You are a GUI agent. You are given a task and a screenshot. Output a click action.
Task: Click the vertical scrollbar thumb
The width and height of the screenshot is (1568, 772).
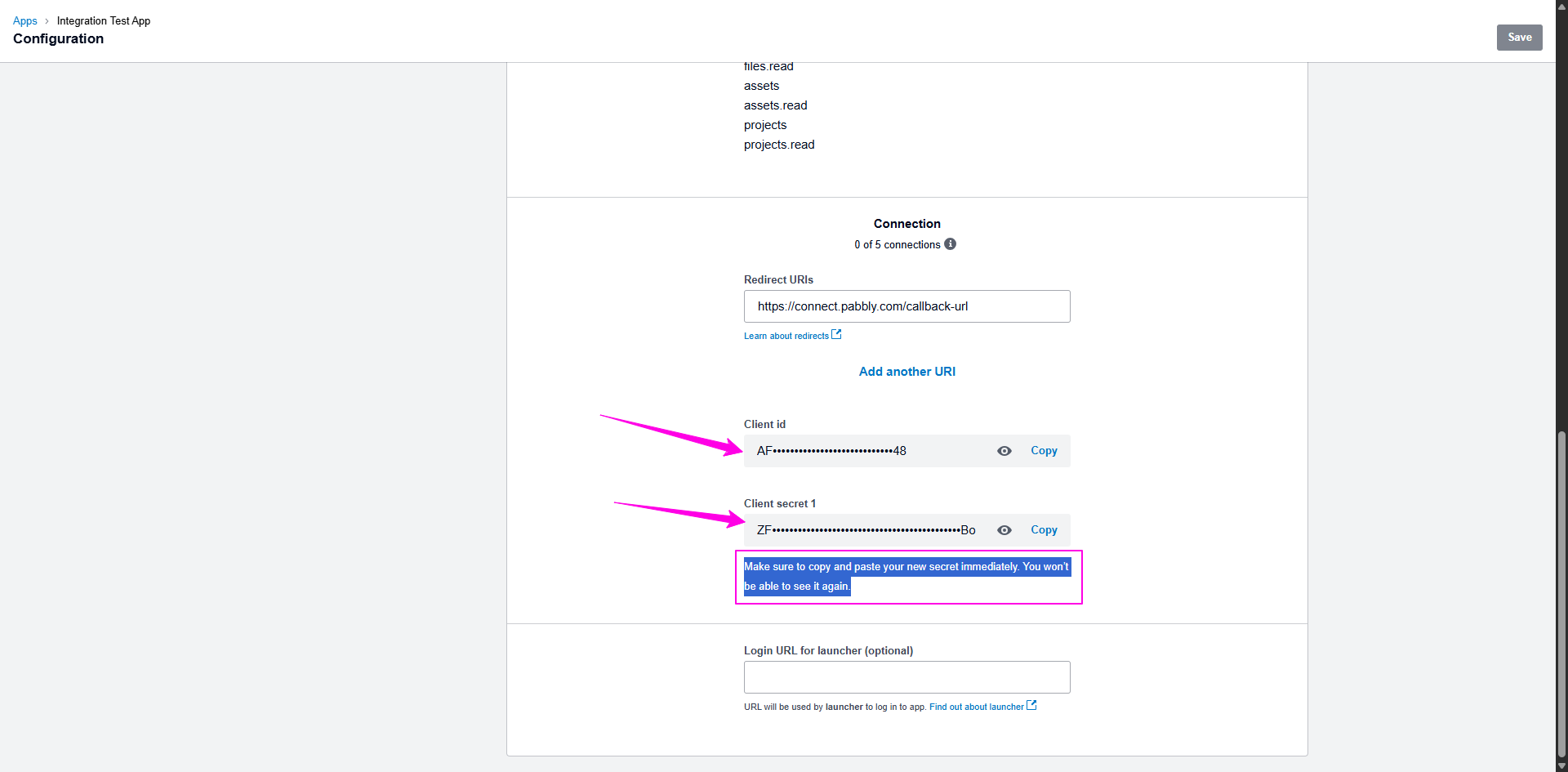pos(1561,595)
